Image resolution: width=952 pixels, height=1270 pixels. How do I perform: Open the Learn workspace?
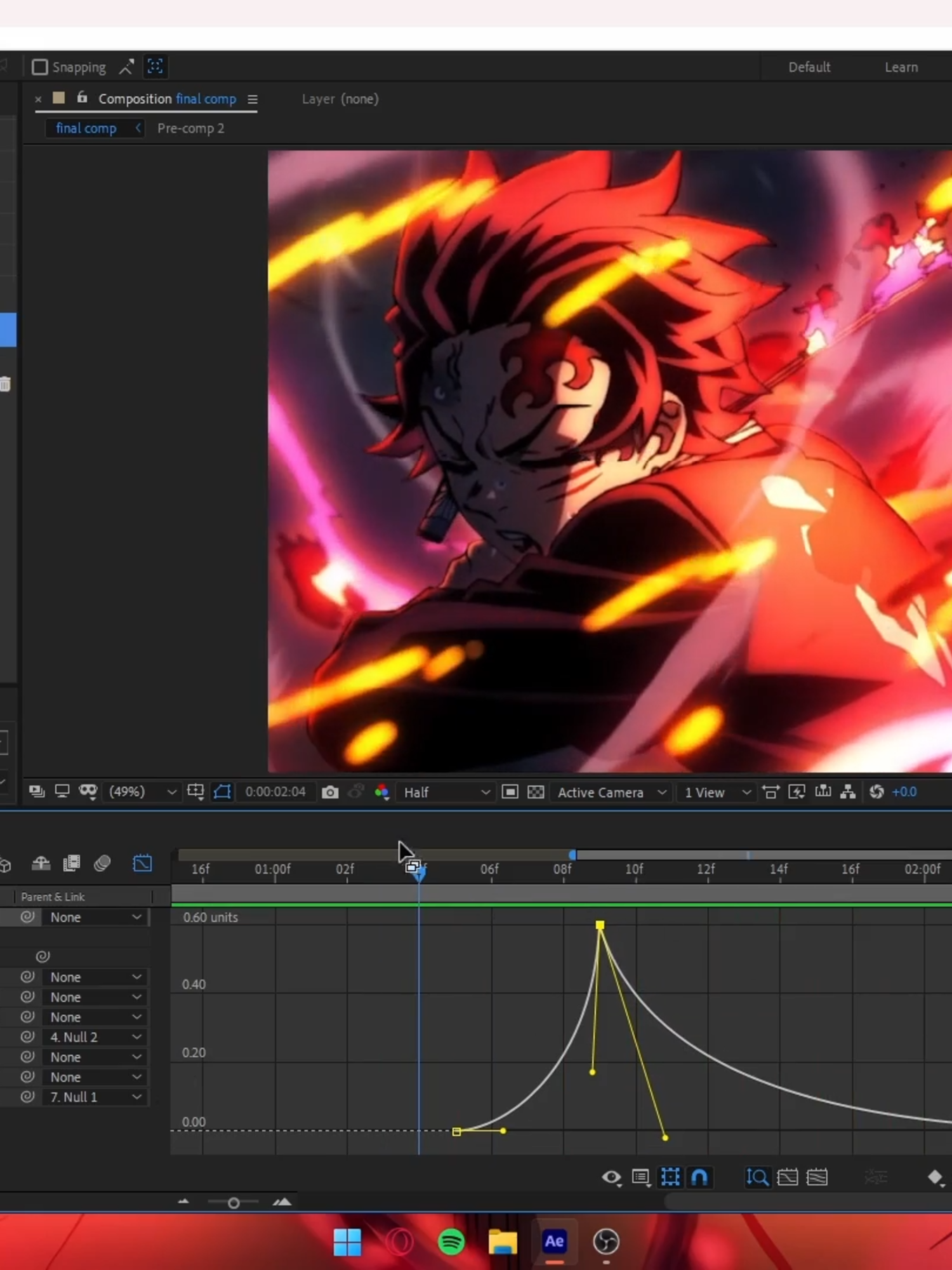coord(901,67)
